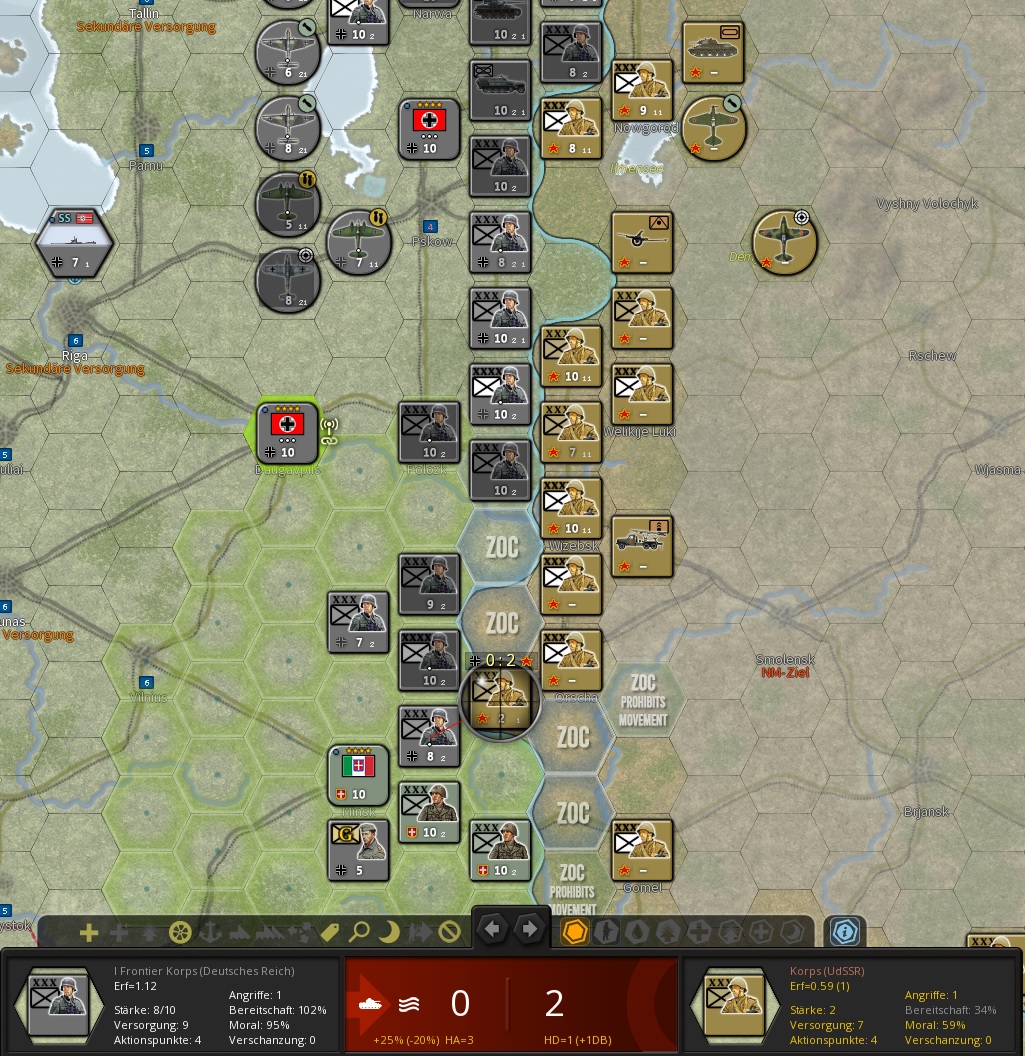This screenshot has width=1025, height=1056.
Task: Click the crescent moon sleep icon
Action: 389,933
